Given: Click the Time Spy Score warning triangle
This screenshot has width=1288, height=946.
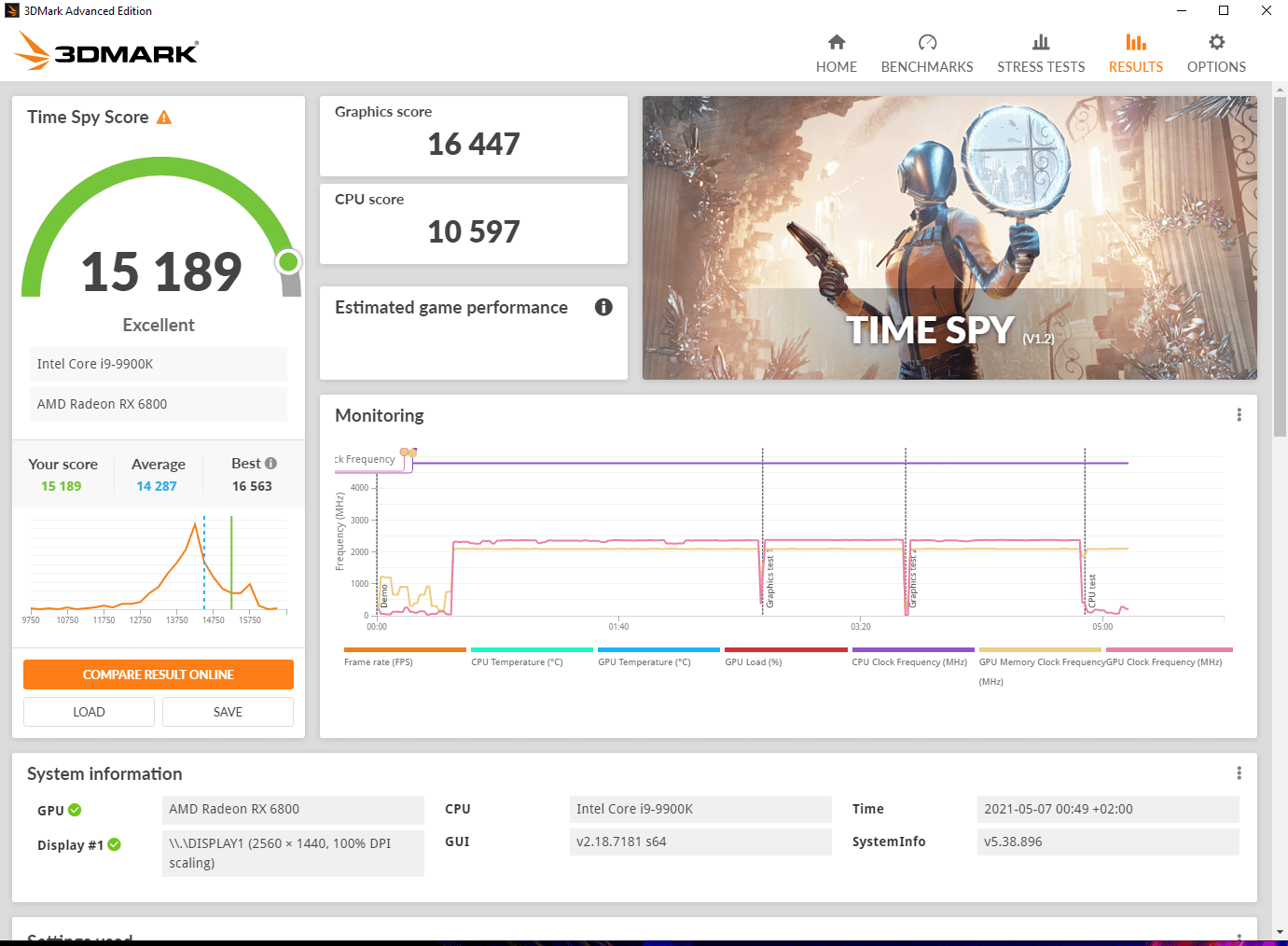Looking at the screenshot, I should (x=164, y=118).
